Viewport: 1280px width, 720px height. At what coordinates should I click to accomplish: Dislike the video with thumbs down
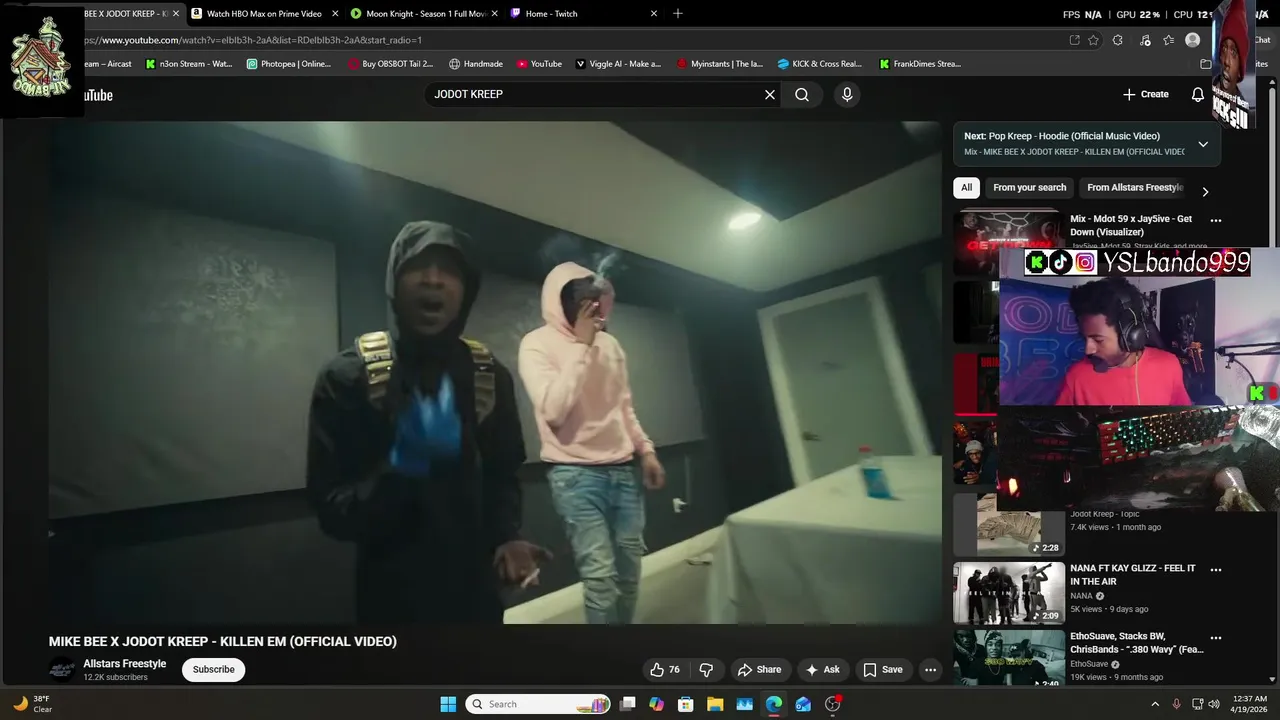706,669
